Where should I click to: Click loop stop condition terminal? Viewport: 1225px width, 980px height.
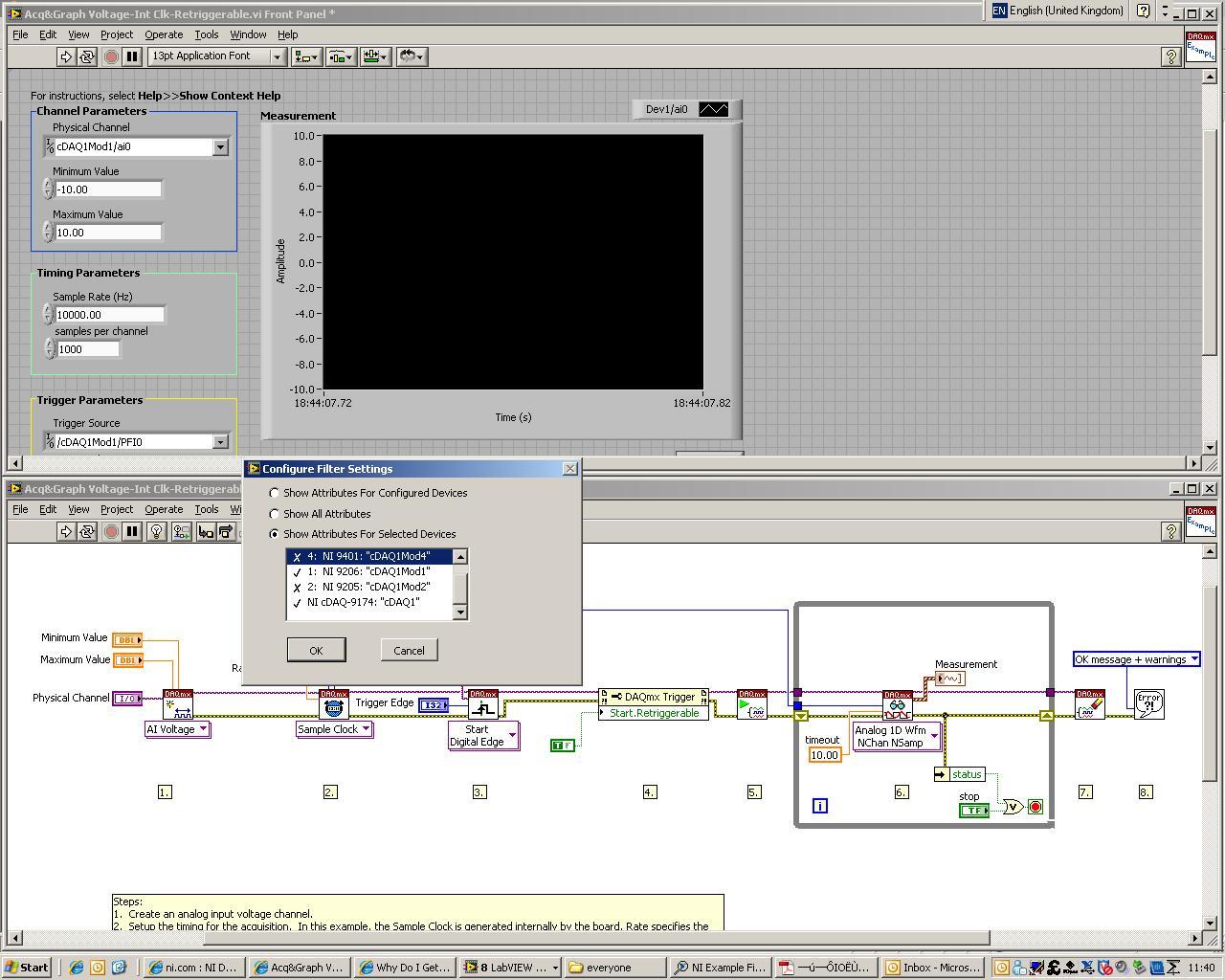1035,807
